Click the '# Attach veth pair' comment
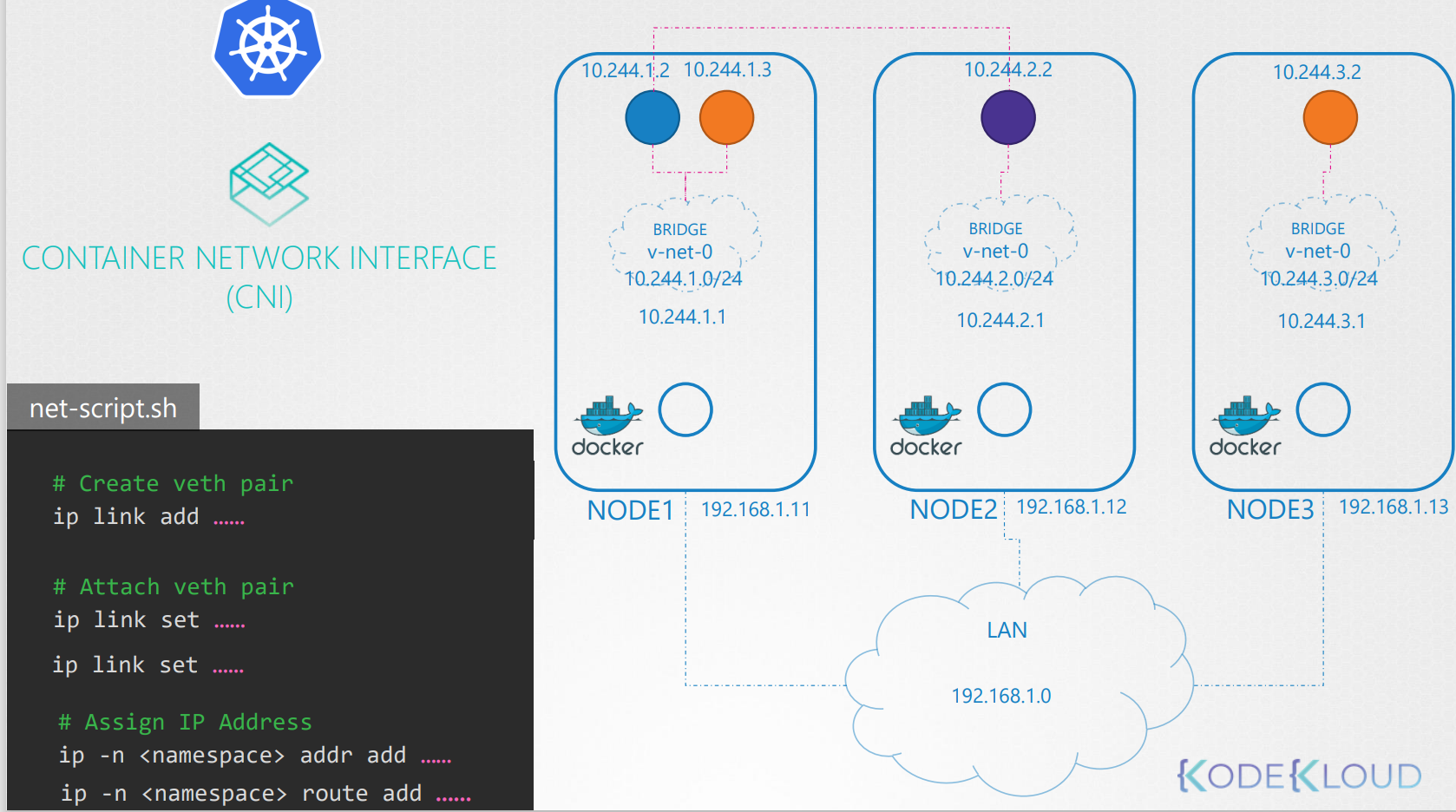Screen dimensions: 1456x812 point(173,586)
